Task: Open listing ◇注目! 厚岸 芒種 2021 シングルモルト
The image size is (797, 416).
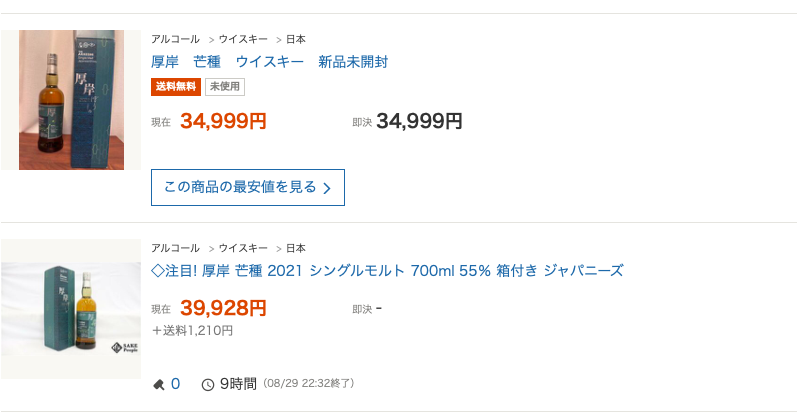Action: click(387, 271)
